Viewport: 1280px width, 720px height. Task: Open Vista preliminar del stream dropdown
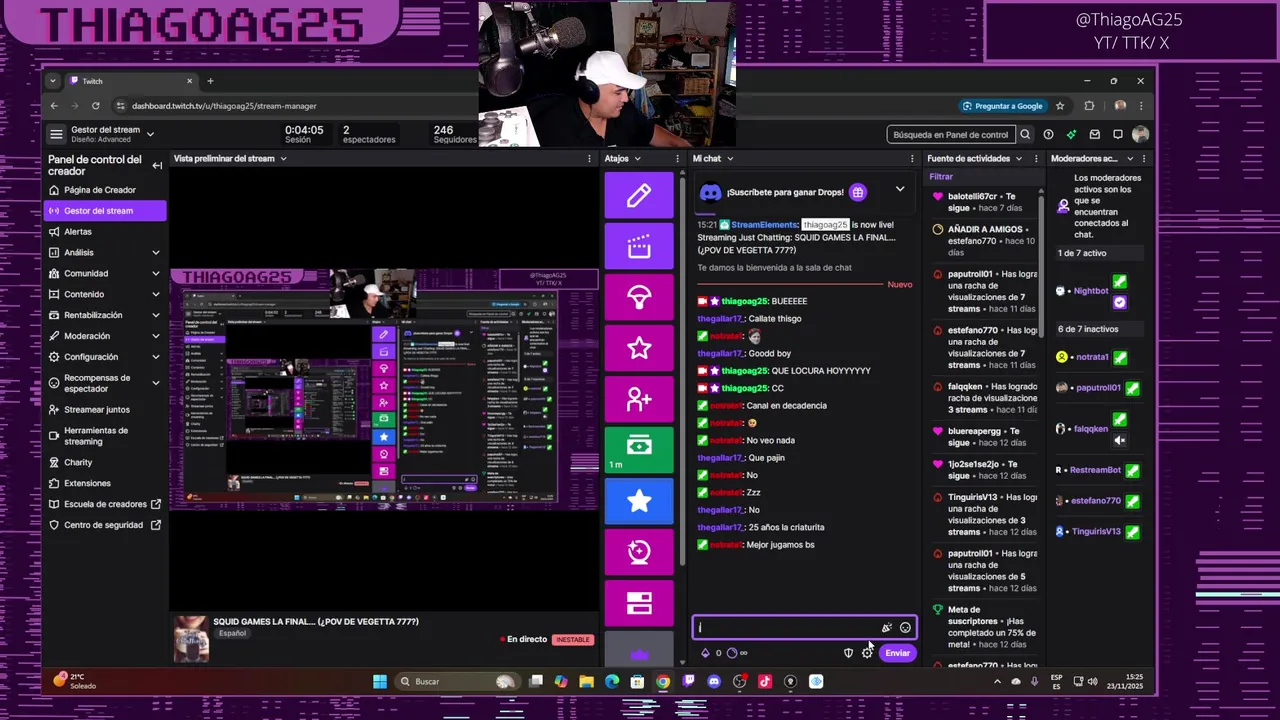pos(283,159)
